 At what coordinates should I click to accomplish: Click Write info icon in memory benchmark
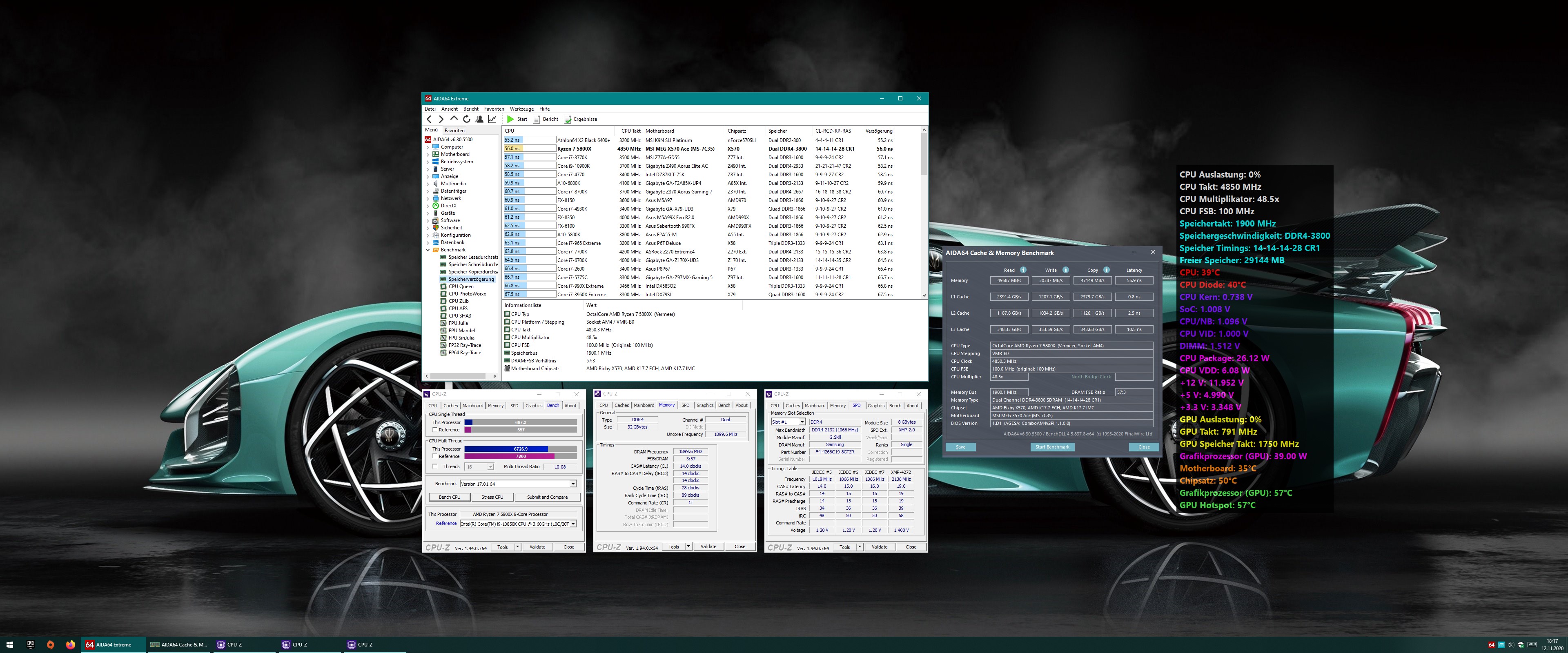[1065, 270]
